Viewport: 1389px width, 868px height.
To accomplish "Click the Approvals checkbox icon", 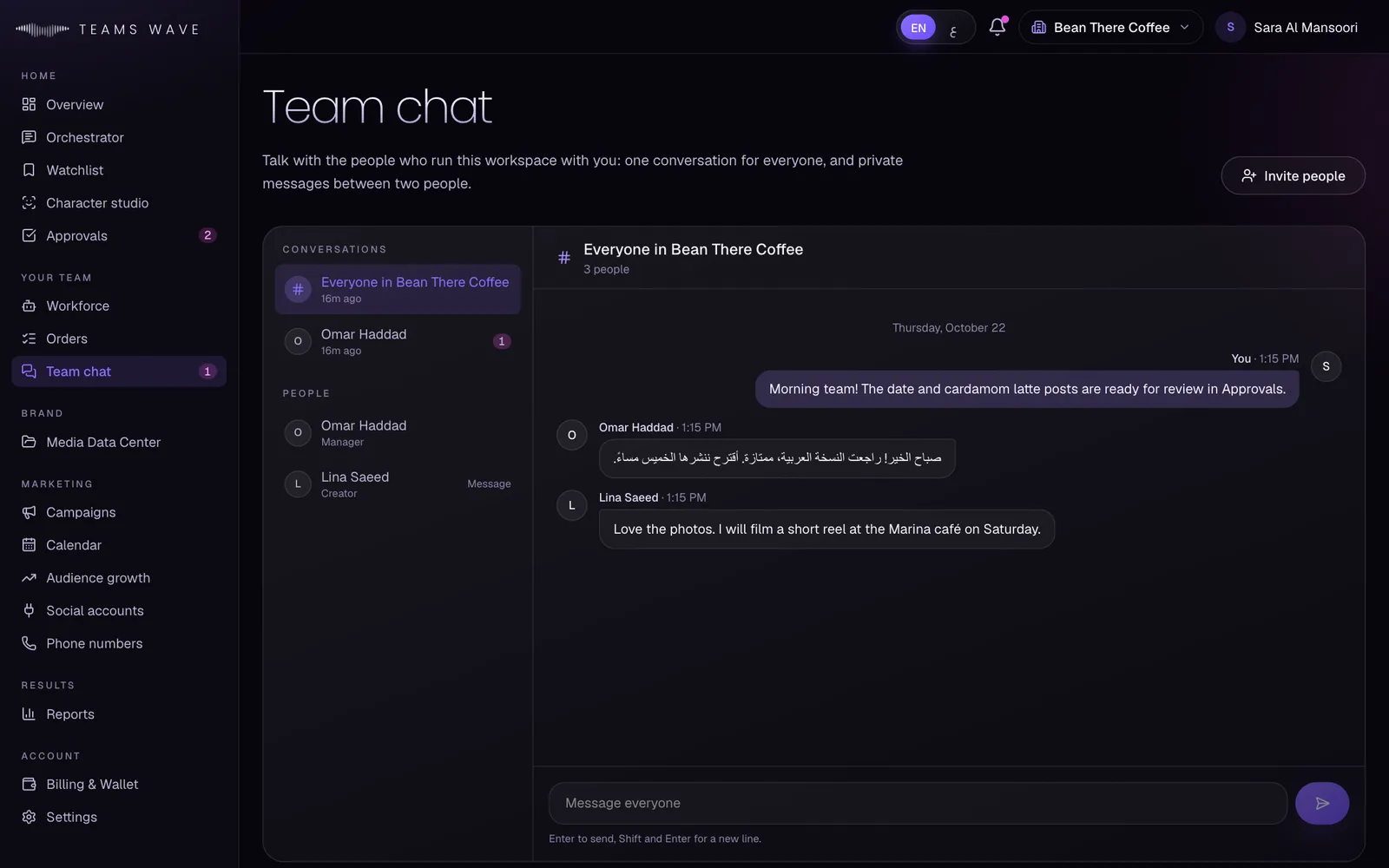I will pyautogui.click(x=29, y=236).
